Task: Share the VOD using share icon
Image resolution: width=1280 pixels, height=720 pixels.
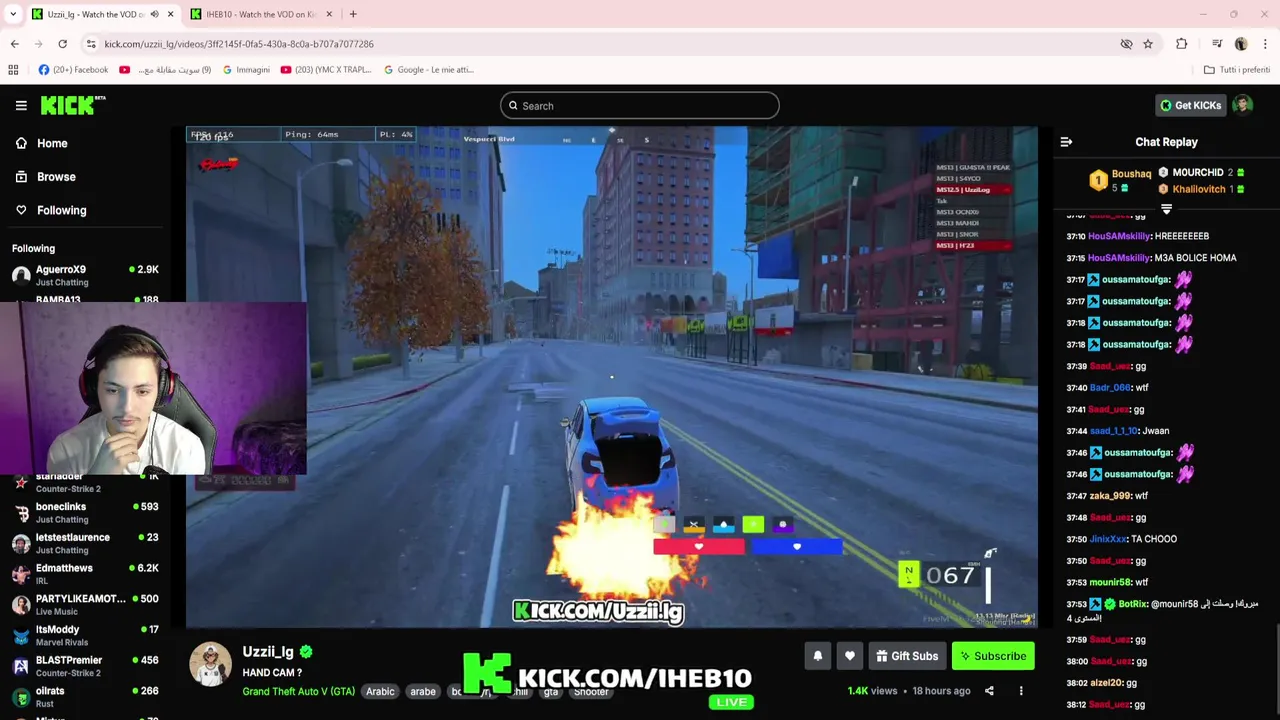Action: (989, 691)
